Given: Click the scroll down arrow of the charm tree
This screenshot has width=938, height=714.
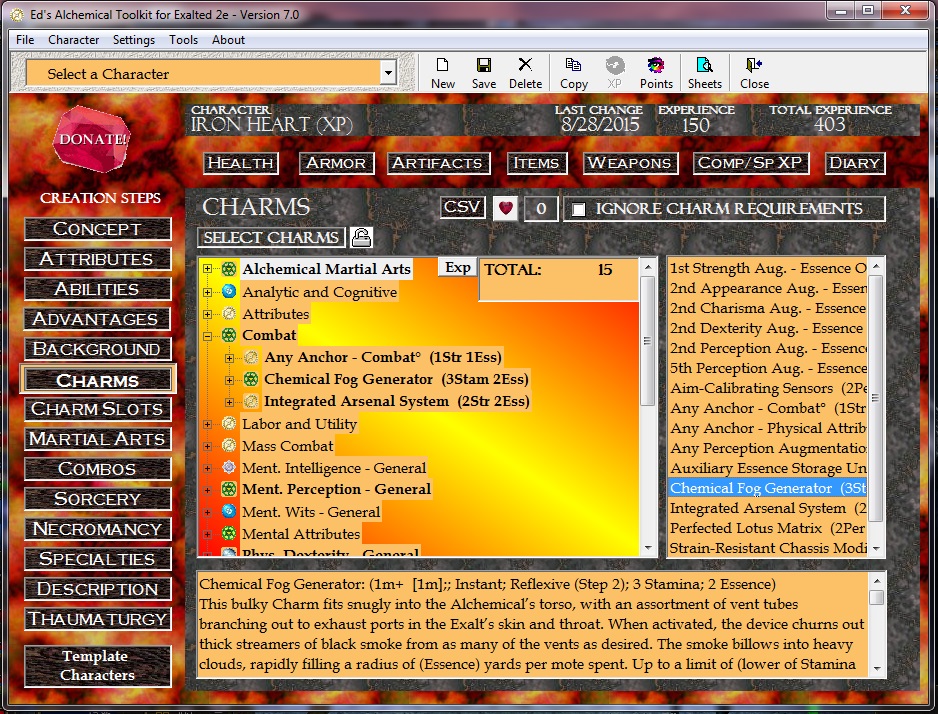Looking at the screenshot, I should click(x=648, y=548).
